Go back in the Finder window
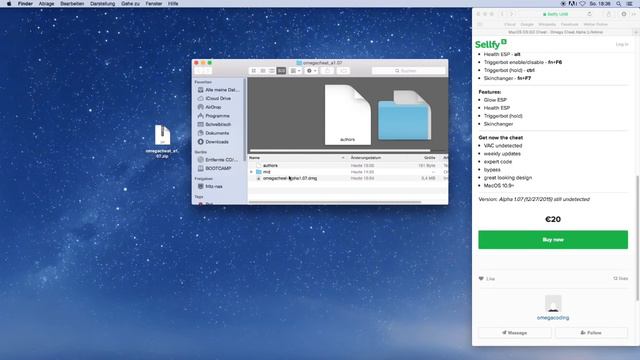 point(200,71)
